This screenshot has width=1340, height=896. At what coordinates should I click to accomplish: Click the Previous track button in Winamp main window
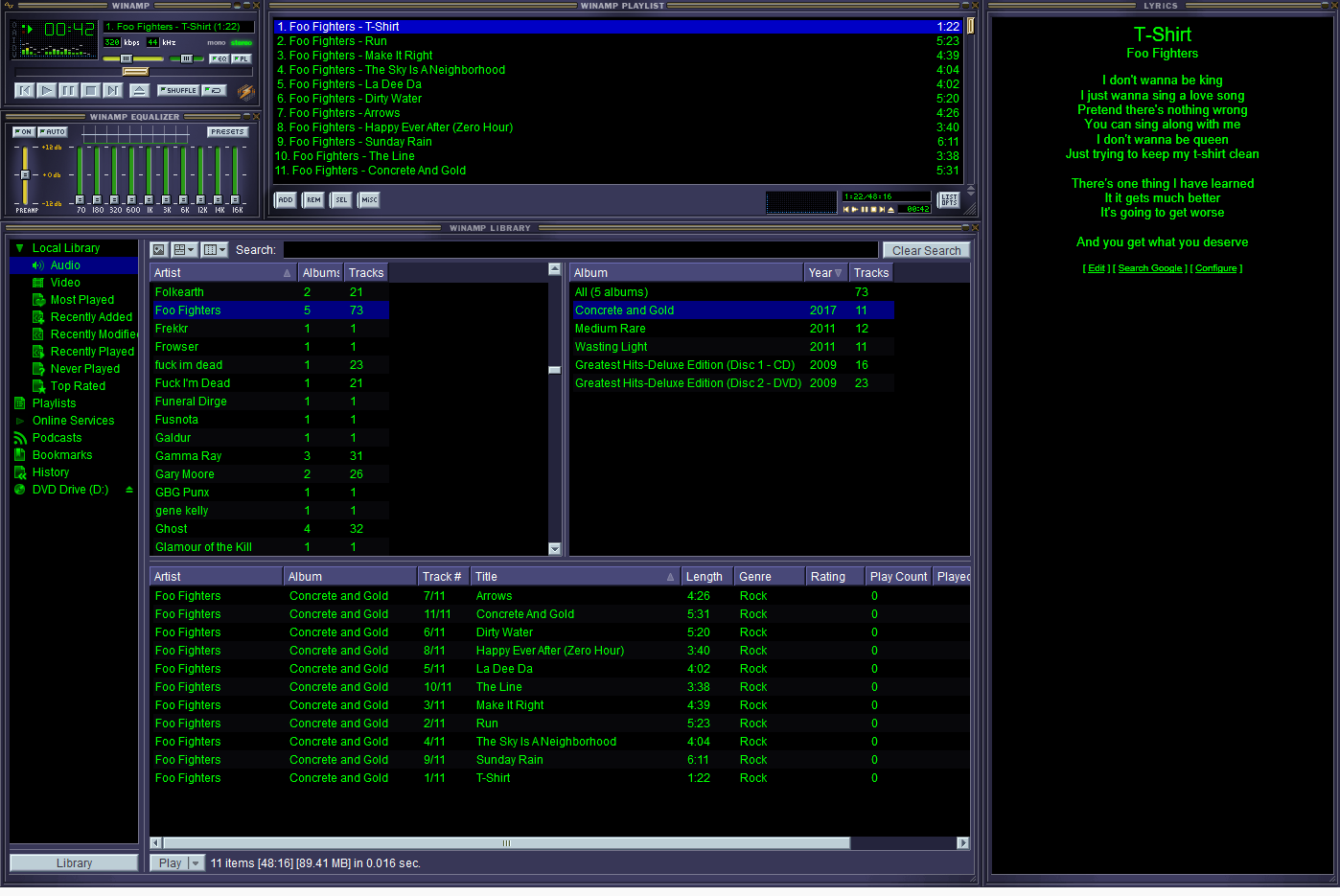tap(25, 90)
